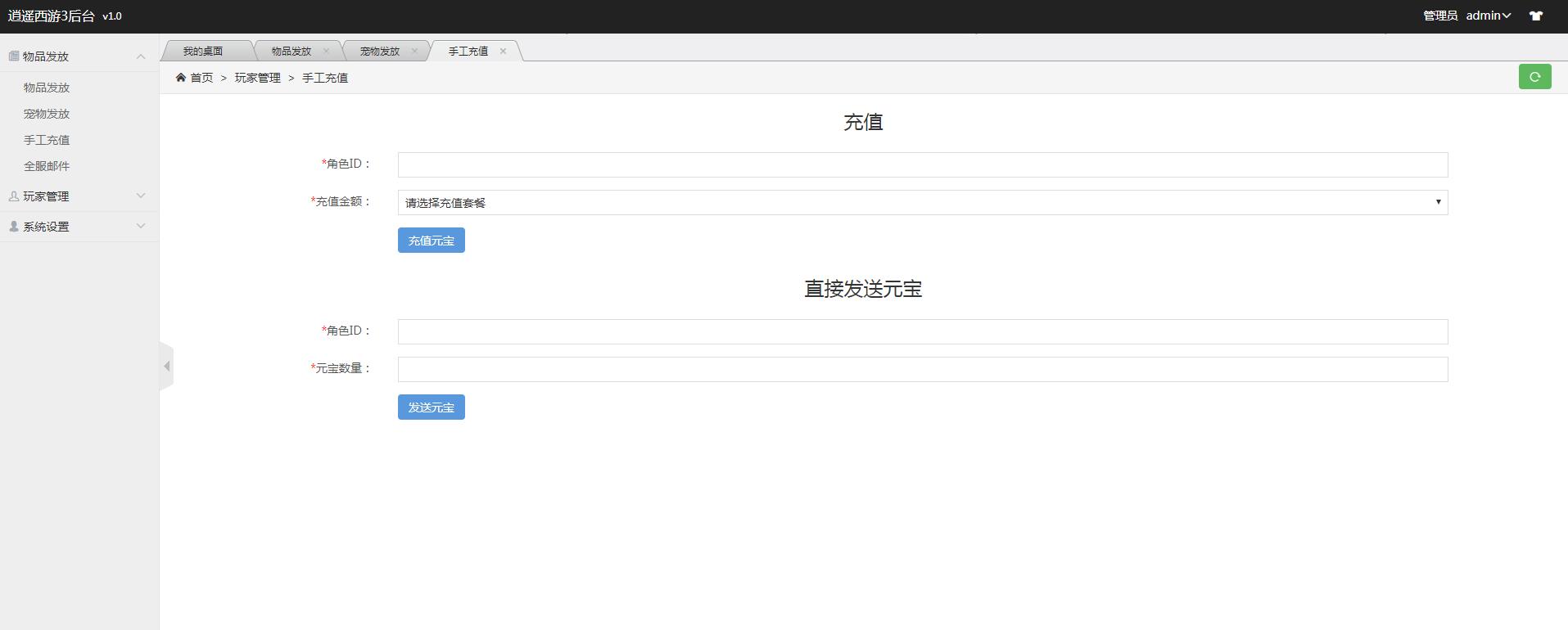The image size is (1568, 630).
Task: Click the home icon in breadcrumb
Action: (x=181, y=78)
